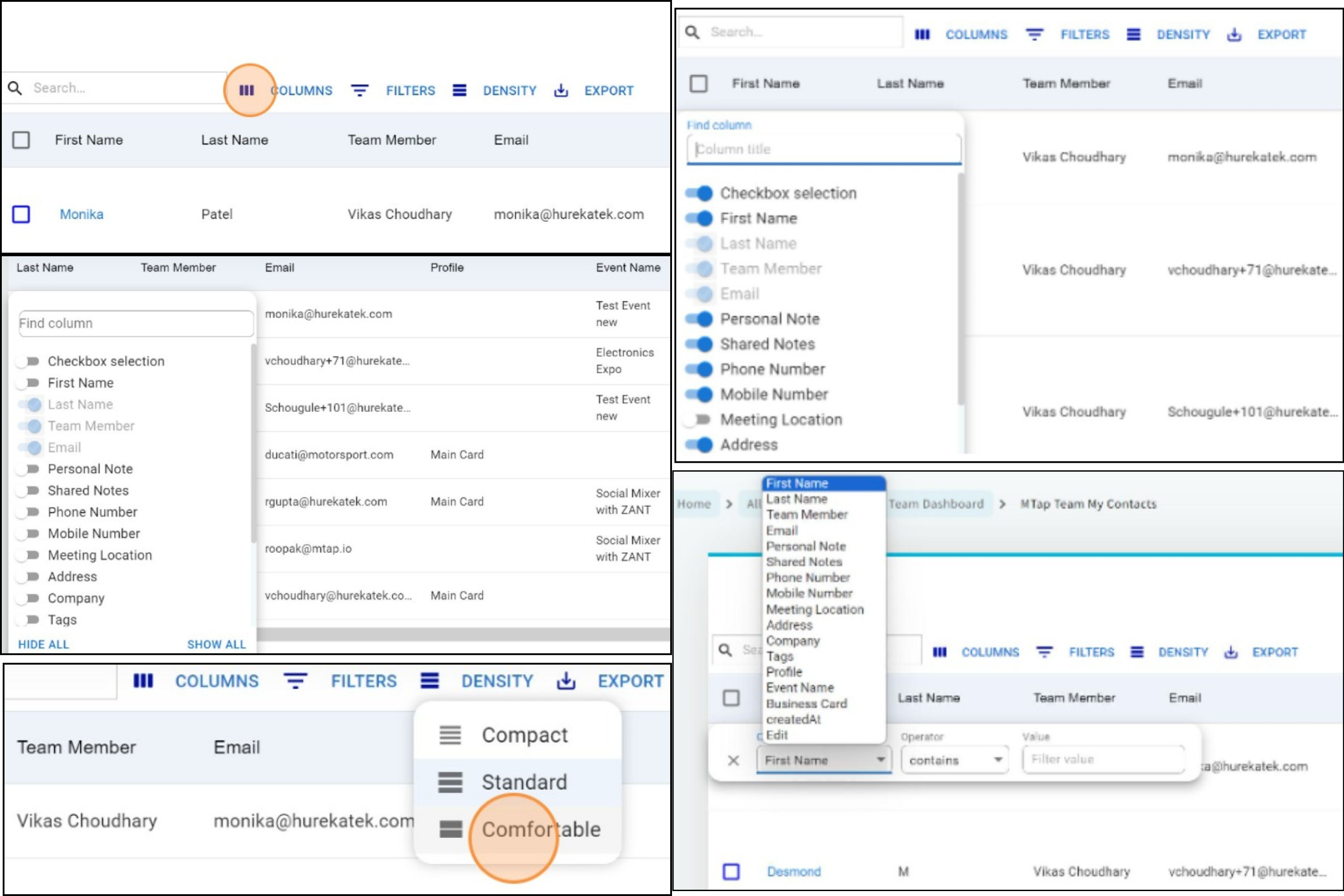Click the horizontal scrollbar below the email list
The image size is (1344, 896).
(463, 634)
